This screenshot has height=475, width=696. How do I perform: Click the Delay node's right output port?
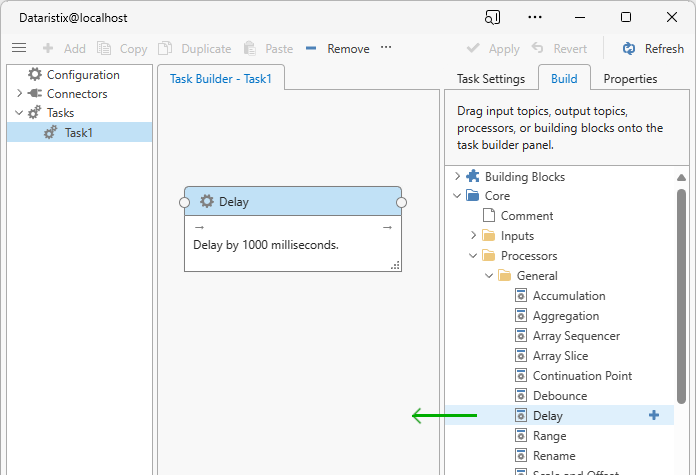(x=402, y=202)
